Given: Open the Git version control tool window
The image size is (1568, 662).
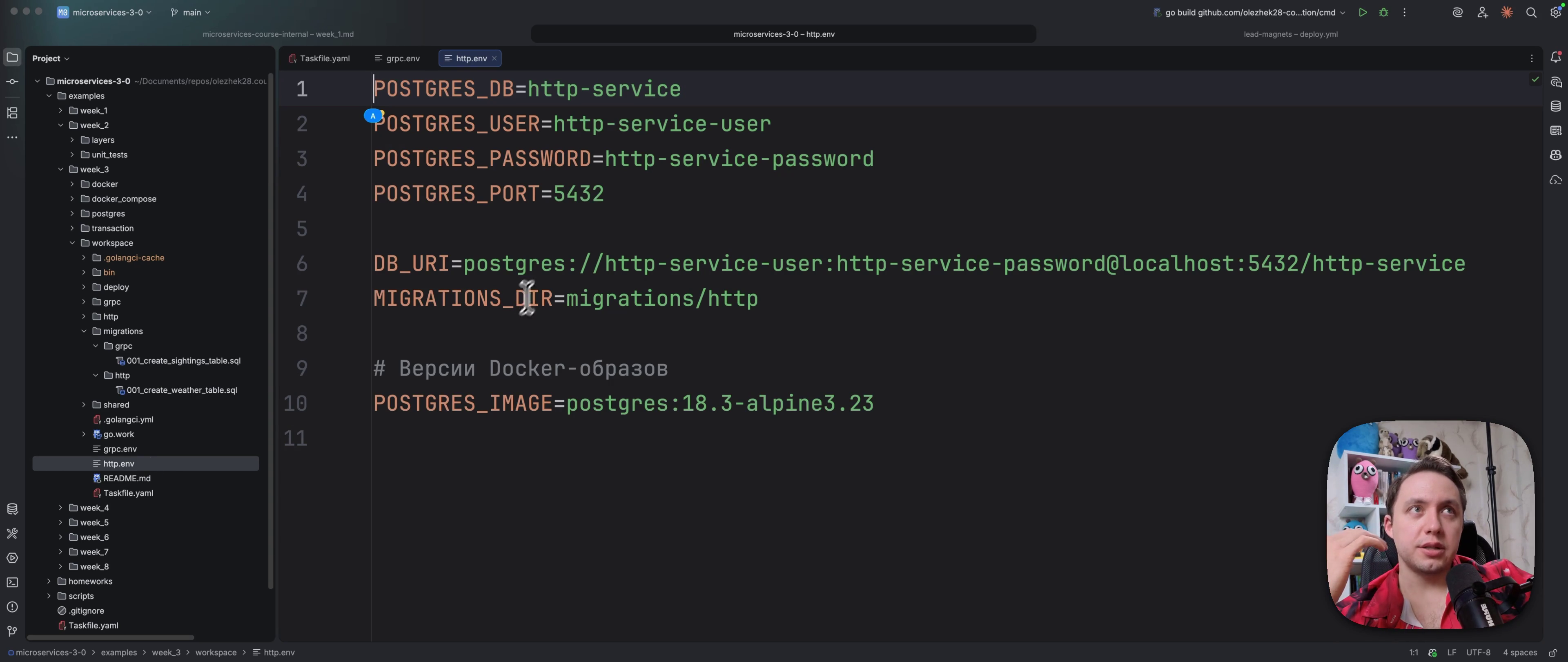Looking at the screenshot, I should [x=12, y=631].
